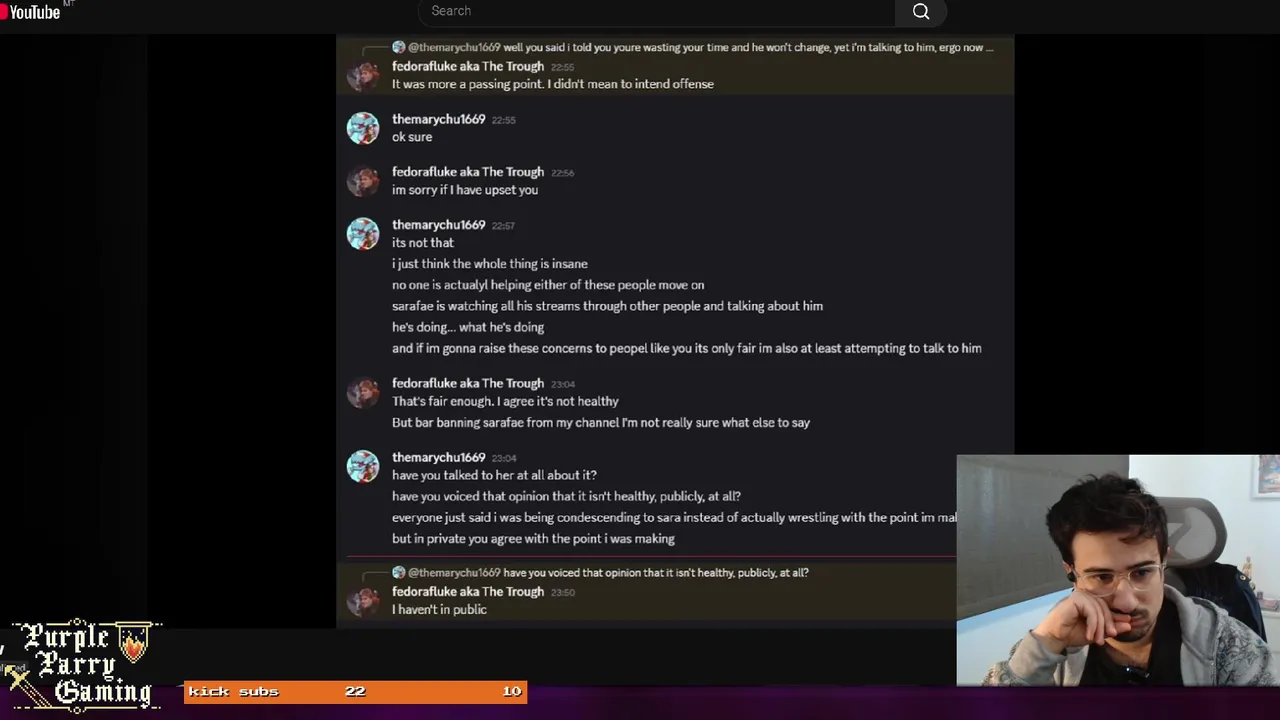This screenshot has width=1280, height=720.
Task: Click the orange kick subs progress bar
Action: click(355, 691)
